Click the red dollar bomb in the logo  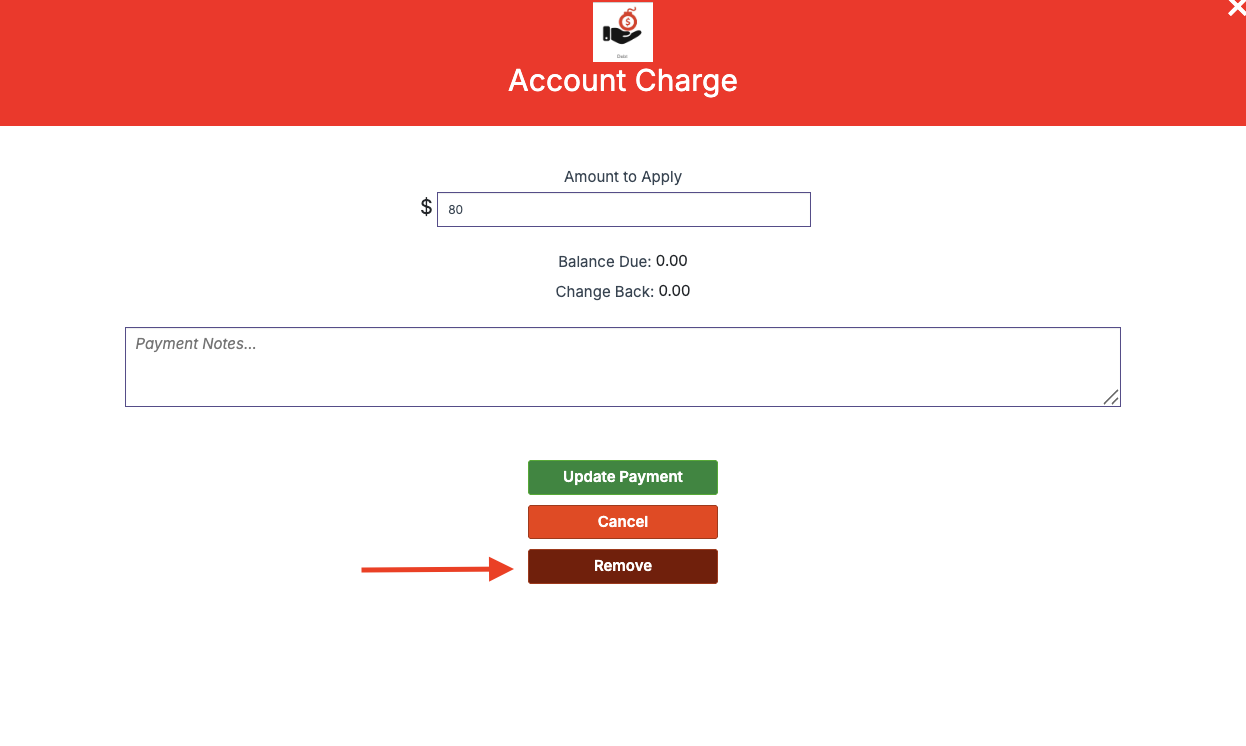tap(628, 20)
